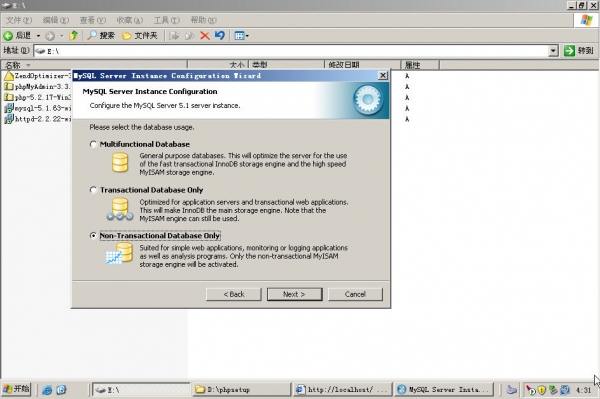Go up one folder level

[73, 36]
